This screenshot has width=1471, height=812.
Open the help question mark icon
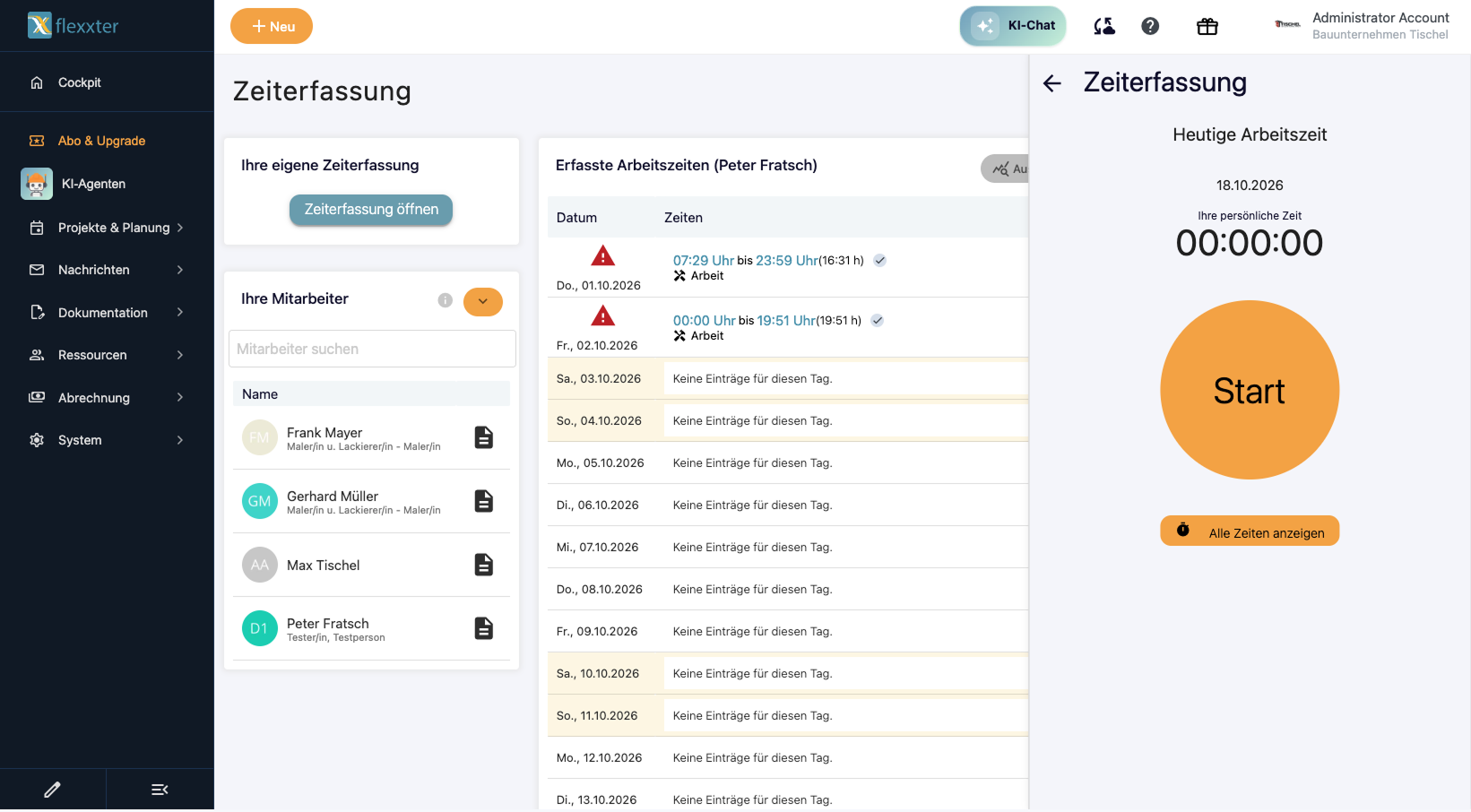coord(1150,27)
